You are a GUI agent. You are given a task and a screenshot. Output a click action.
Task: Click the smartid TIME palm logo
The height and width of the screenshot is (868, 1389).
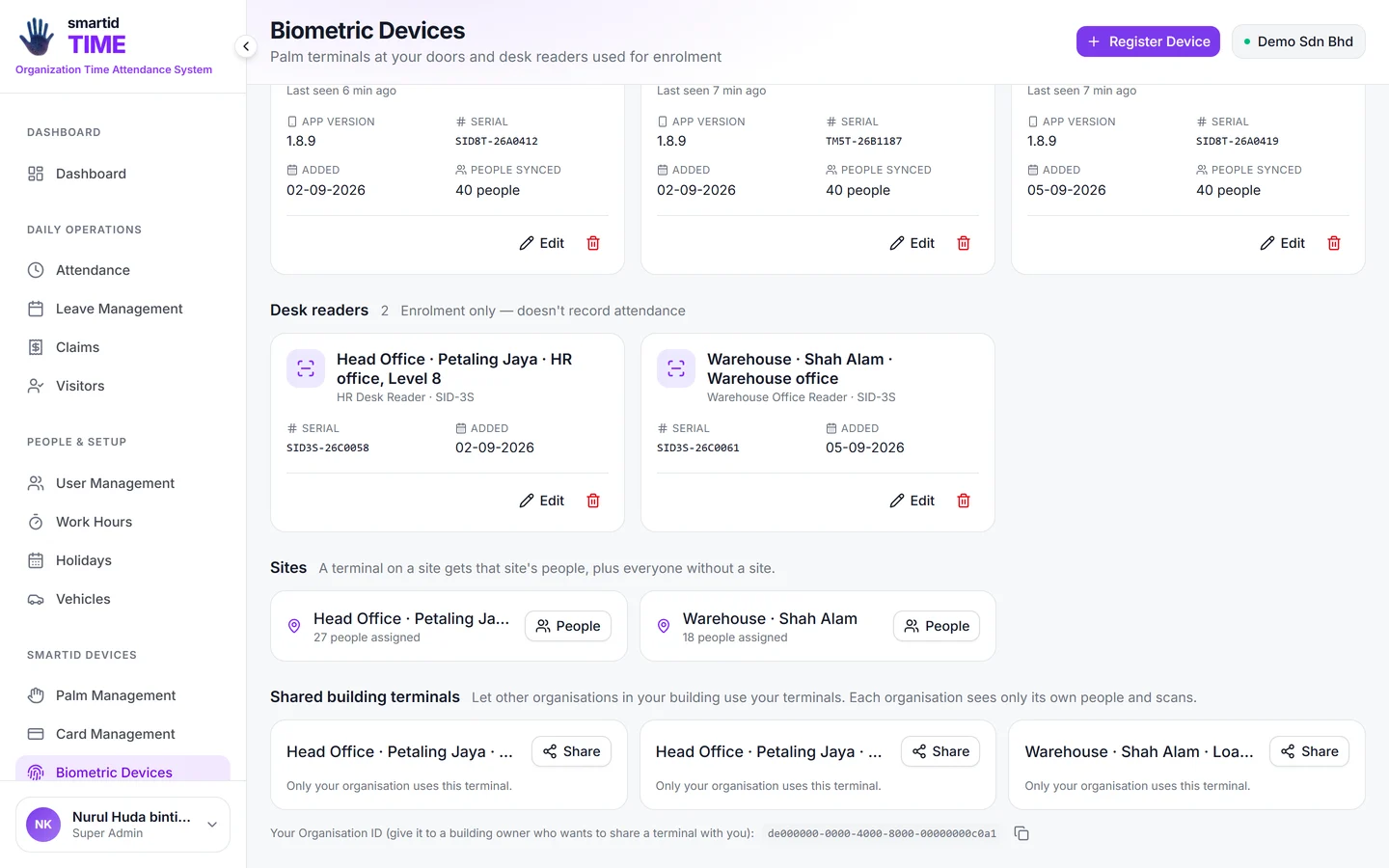37,37
